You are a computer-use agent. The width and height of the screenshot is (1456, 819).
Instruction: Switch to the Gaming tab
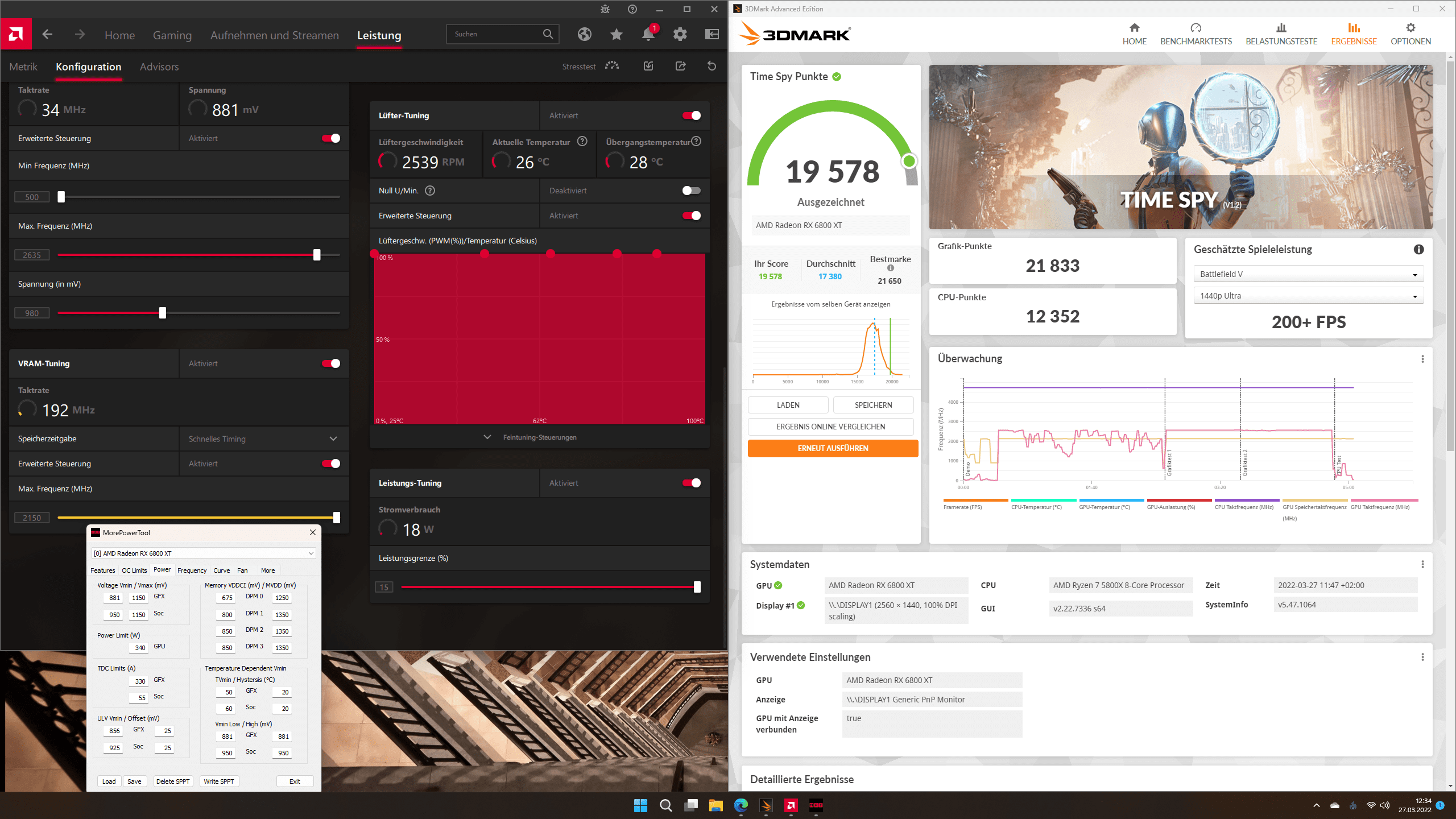(x=172, y=35)
